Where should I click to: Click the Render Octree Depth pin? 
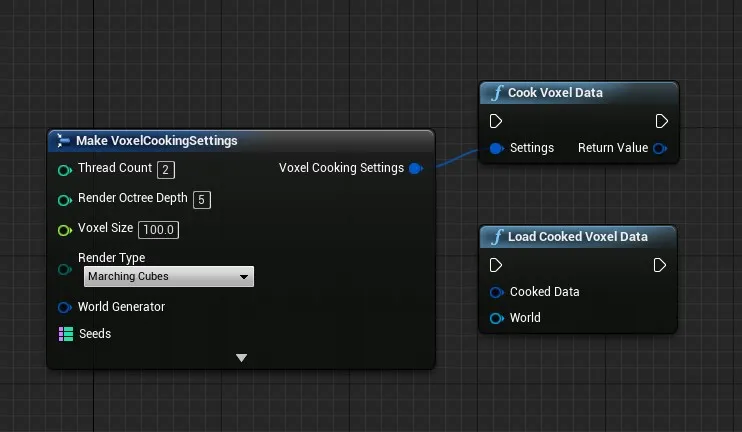pyautogui.click(x=65, y=199)
